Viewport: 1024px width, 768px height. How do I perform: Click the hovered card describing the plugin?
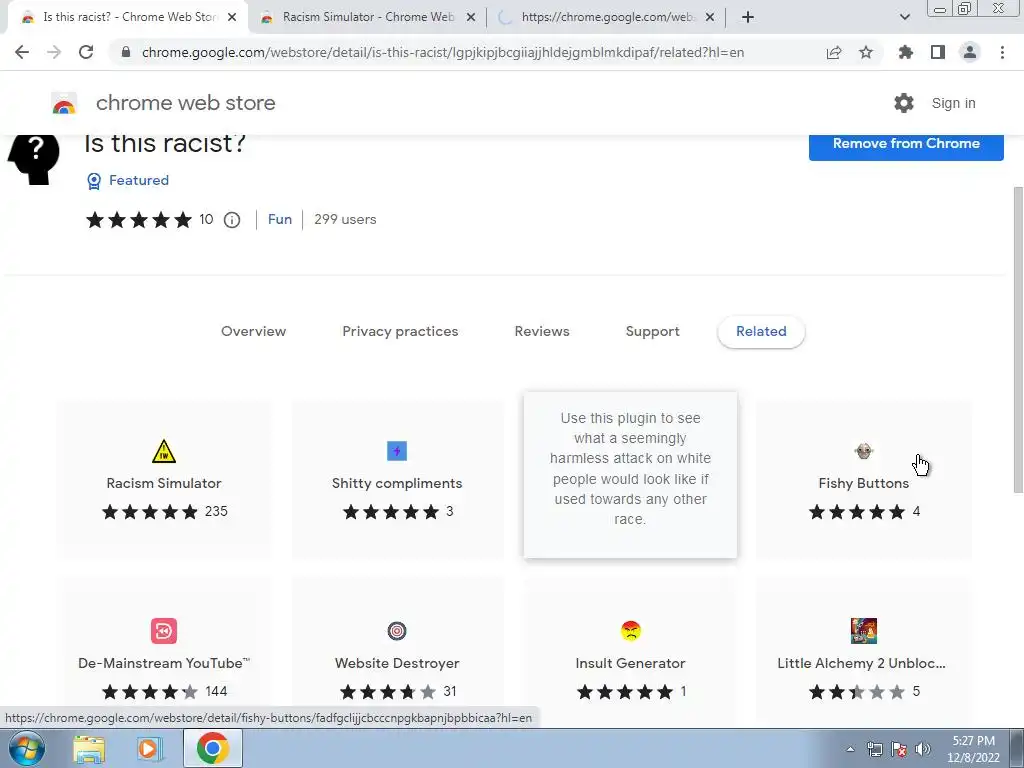coord(630,475)
